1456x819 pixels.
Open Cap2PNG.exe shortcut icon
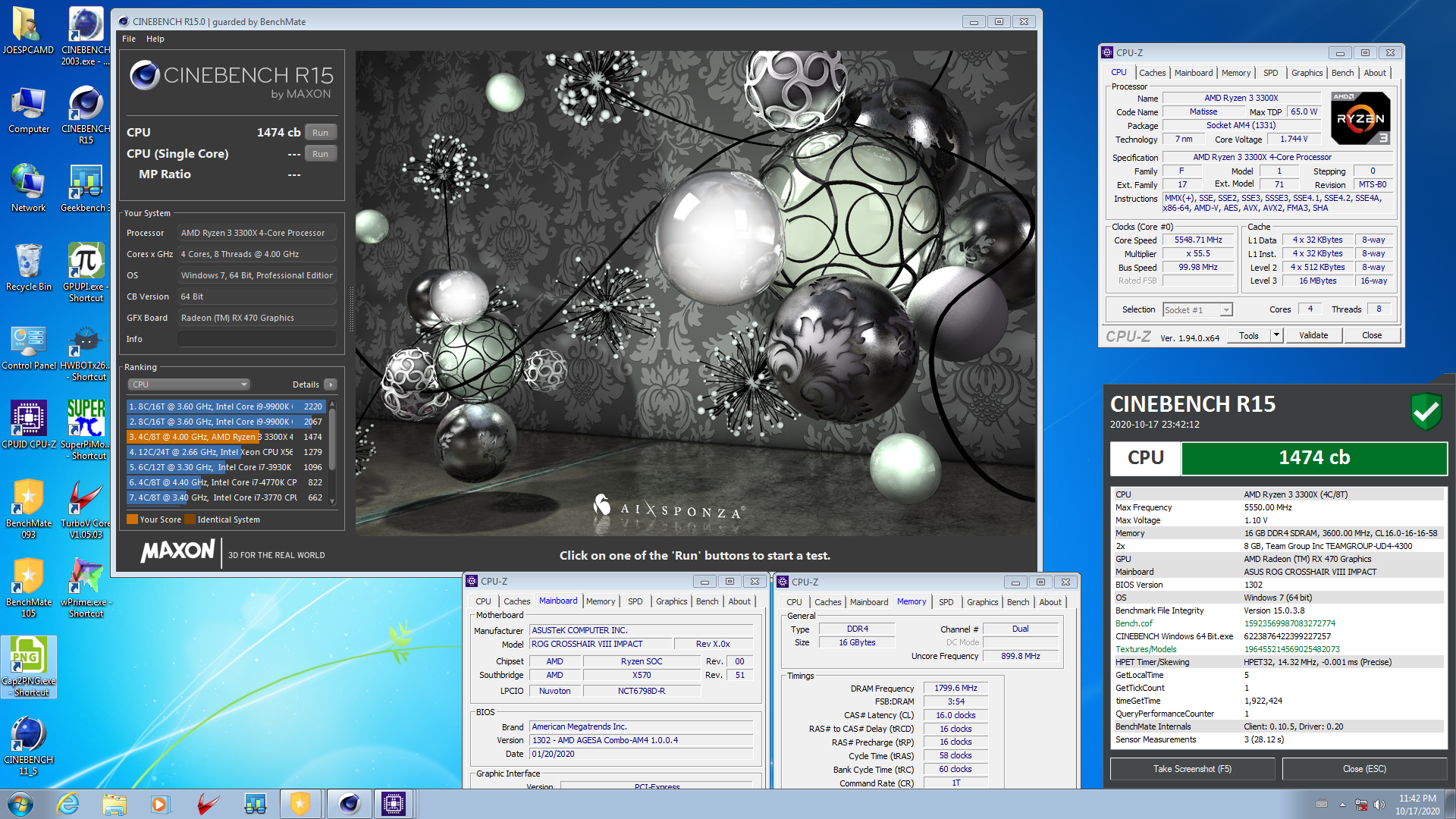point(28,666)
